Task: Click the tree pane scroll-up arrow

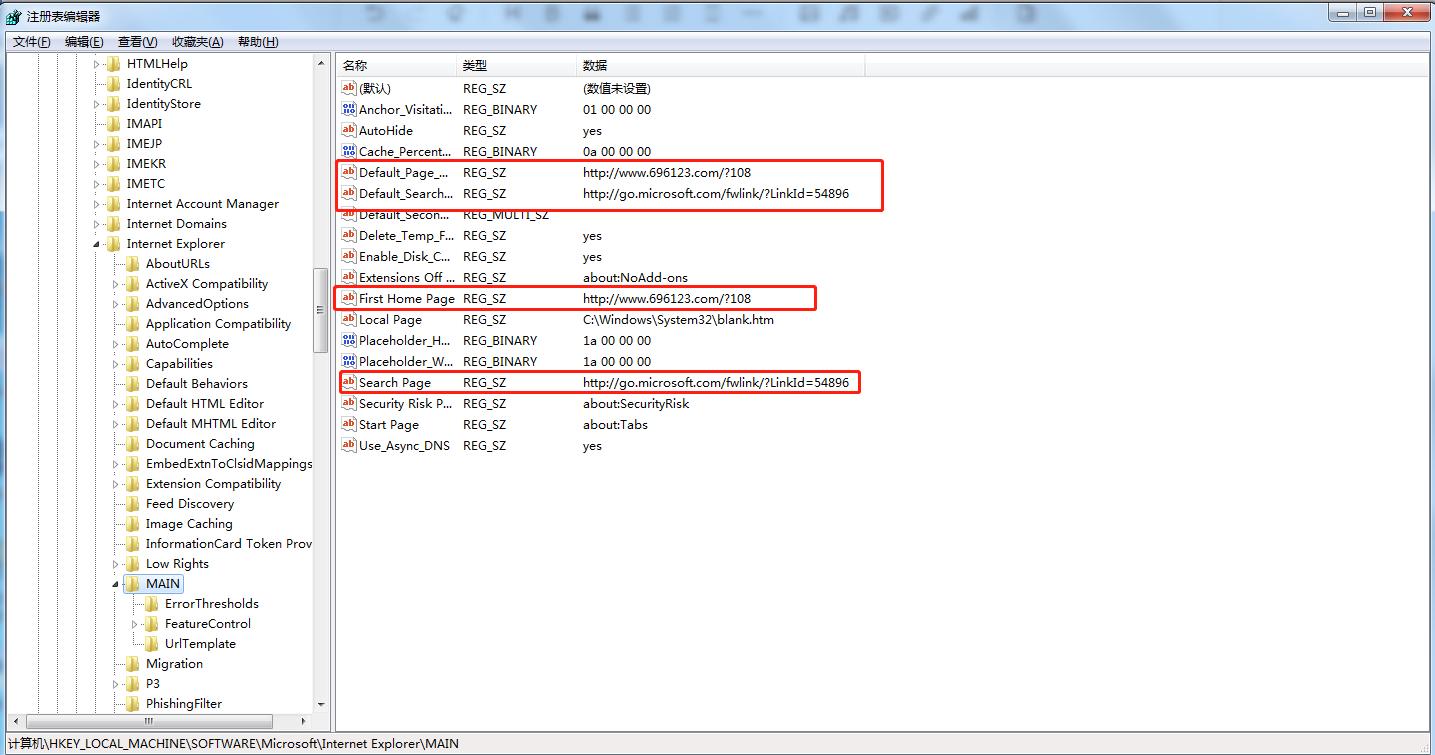Action: click(321, 64)
